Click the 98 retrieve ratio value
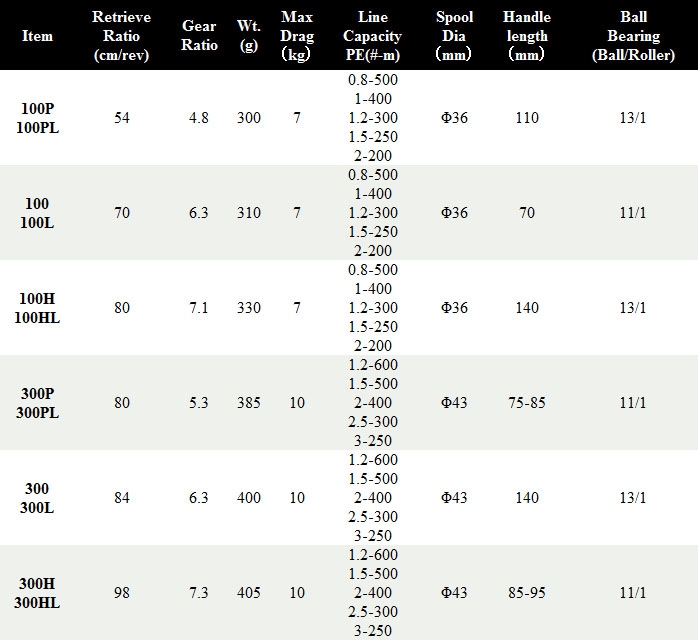 (122, 593)
